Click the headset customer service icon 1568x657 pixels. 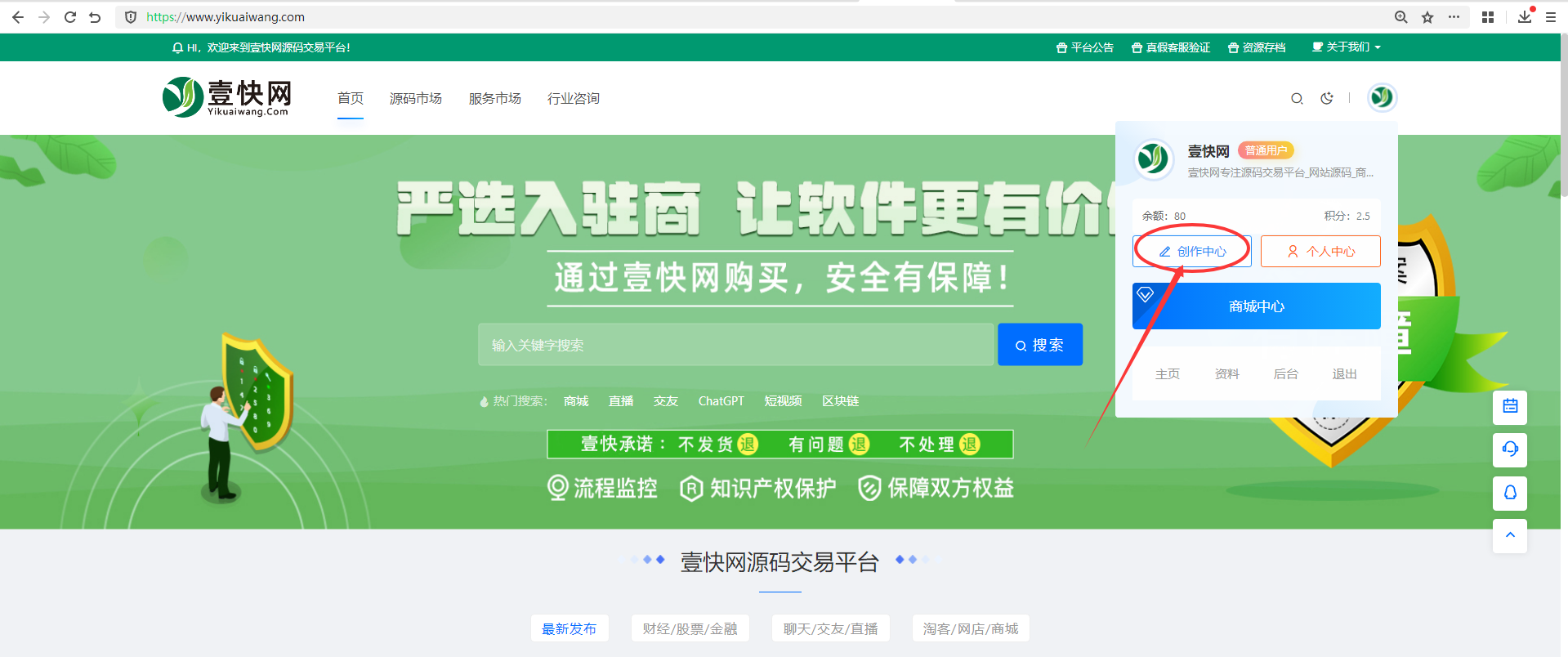[x=1510, y=449]
